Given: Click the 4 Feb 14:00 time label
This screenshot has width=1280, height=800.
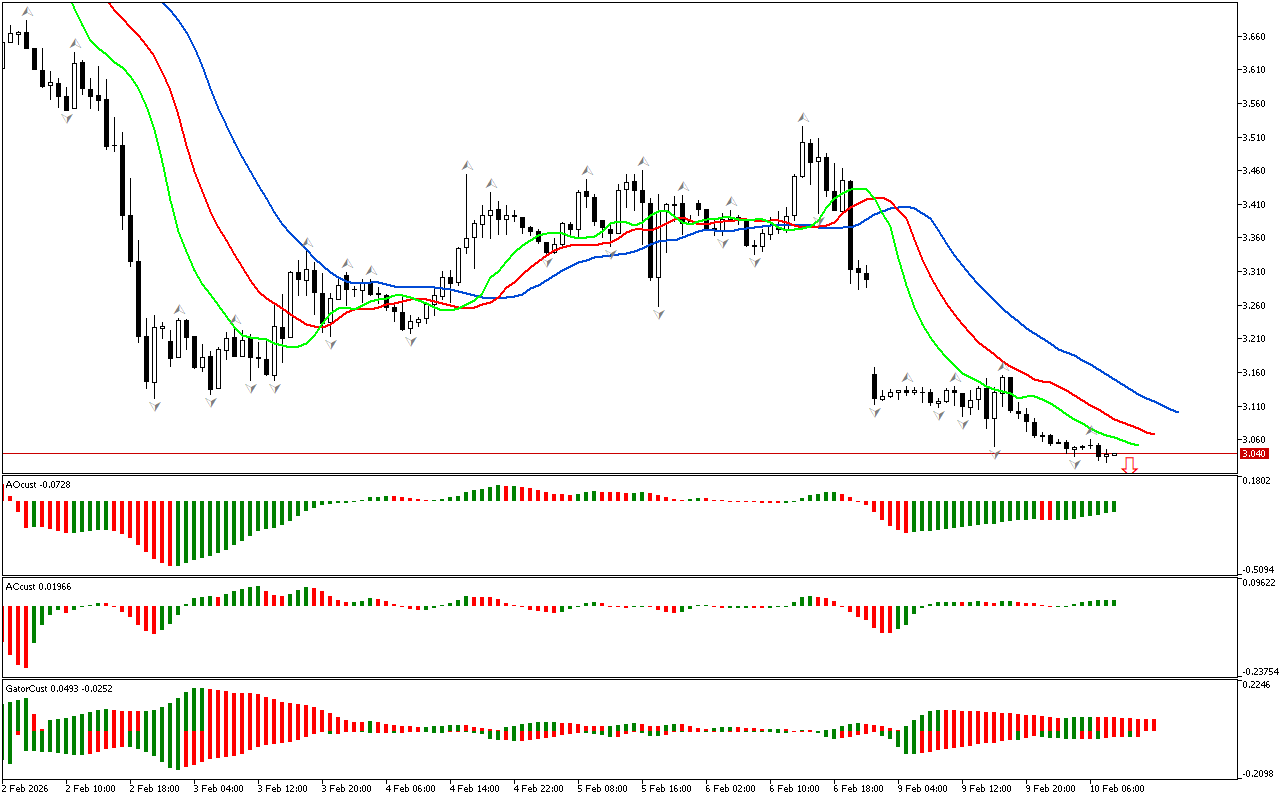Looking at the screenshot, I should click(x=475, y=788).
